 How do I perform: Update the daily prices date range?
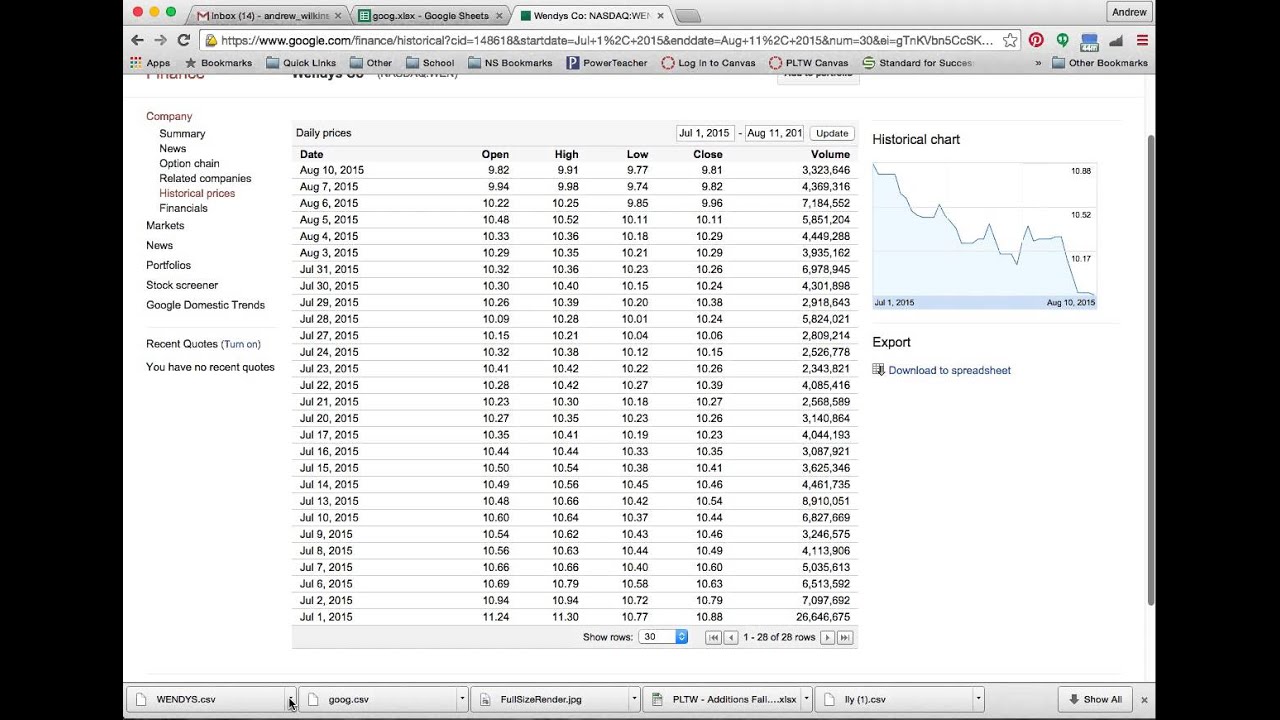[831, 133]
